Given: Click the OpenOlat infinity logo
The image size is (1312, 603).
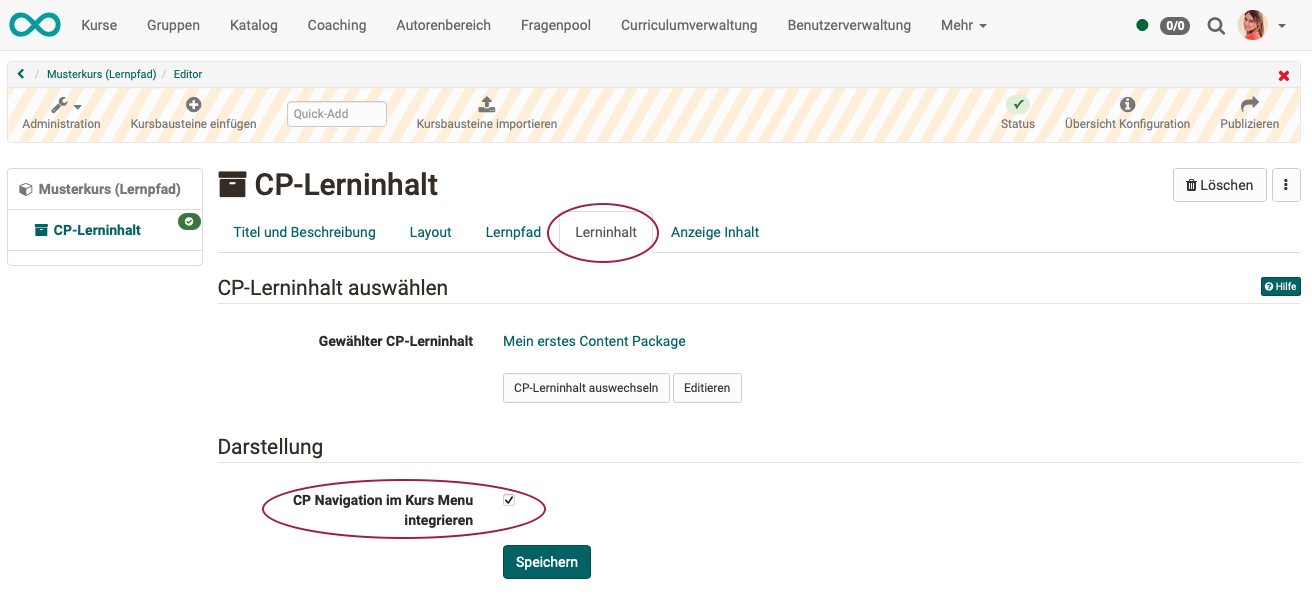Looking at the screenshot, I should [34, 24].
